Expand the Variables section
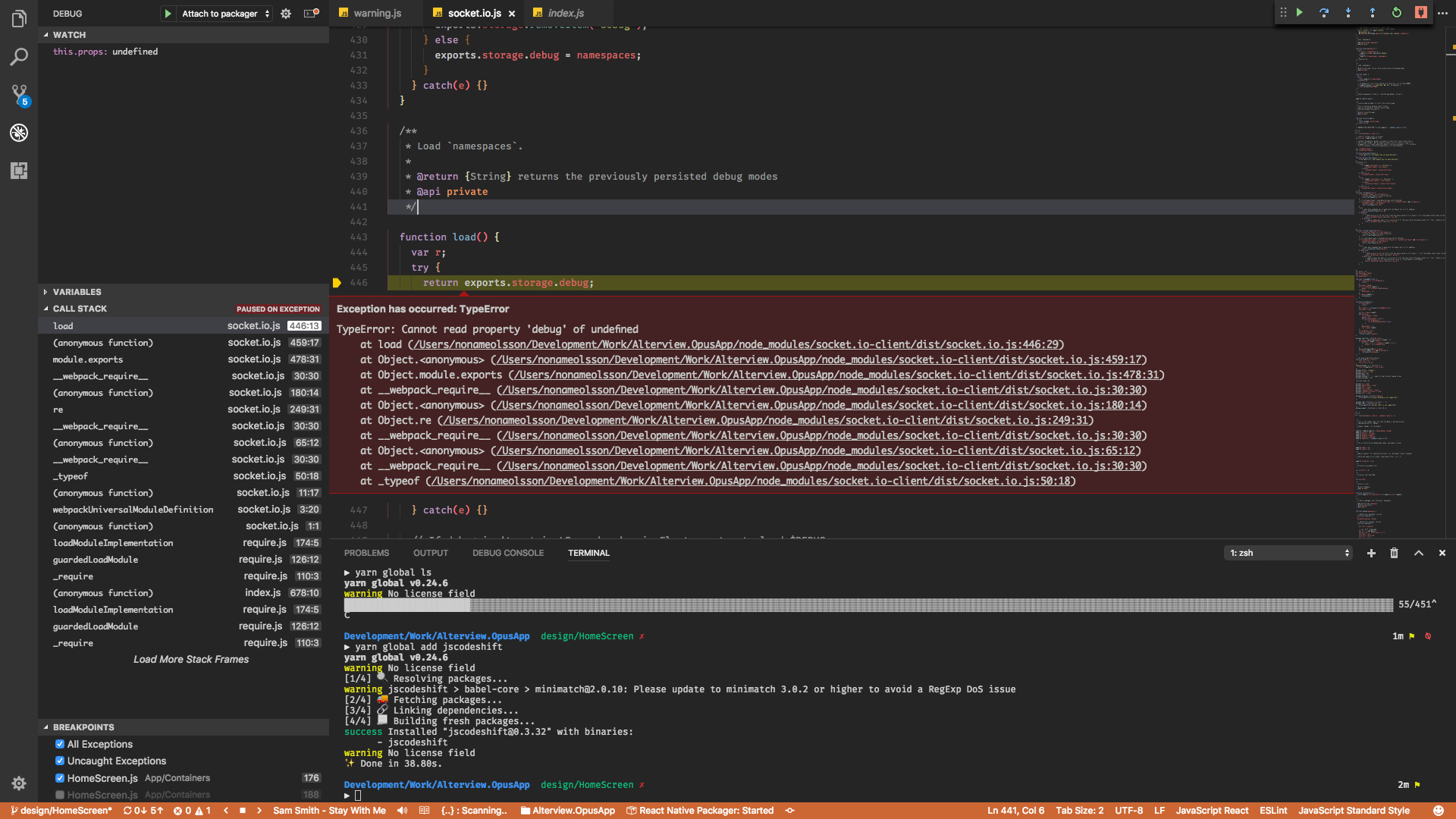The image size is (1456, 819). pyautogui.click(x=76, y=292)
